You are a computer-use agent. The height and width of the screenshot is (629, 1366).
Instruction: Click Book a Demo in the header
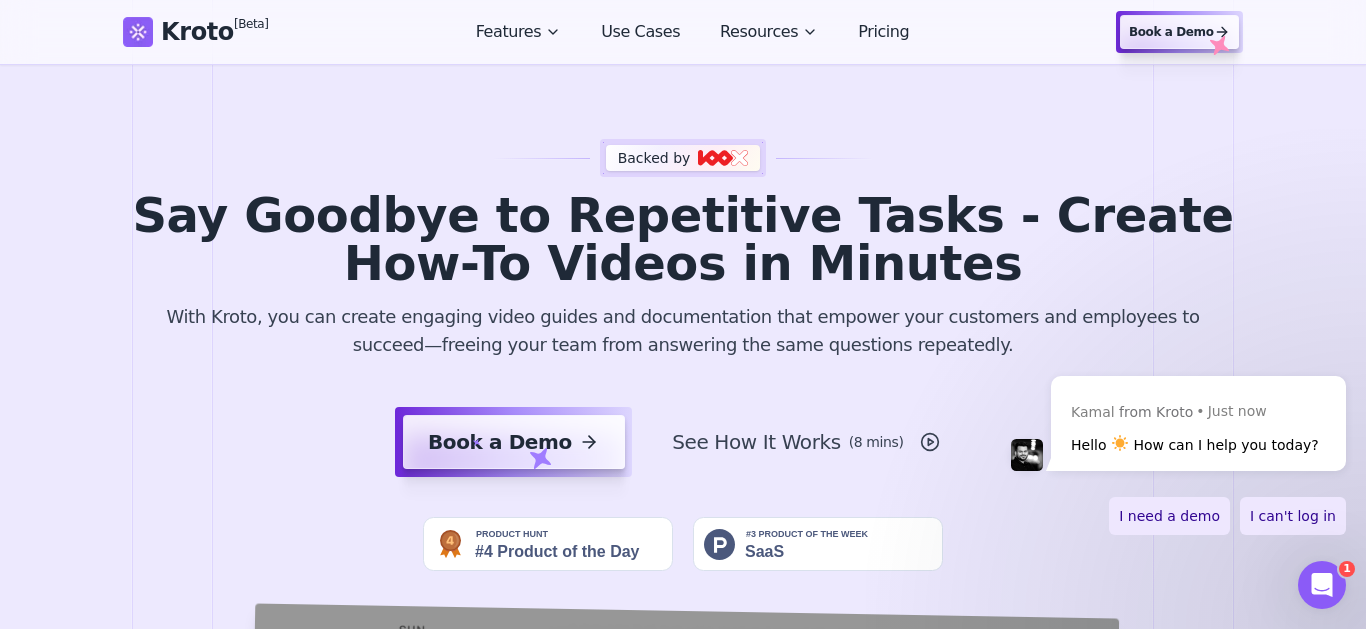tap(1179, 32)
